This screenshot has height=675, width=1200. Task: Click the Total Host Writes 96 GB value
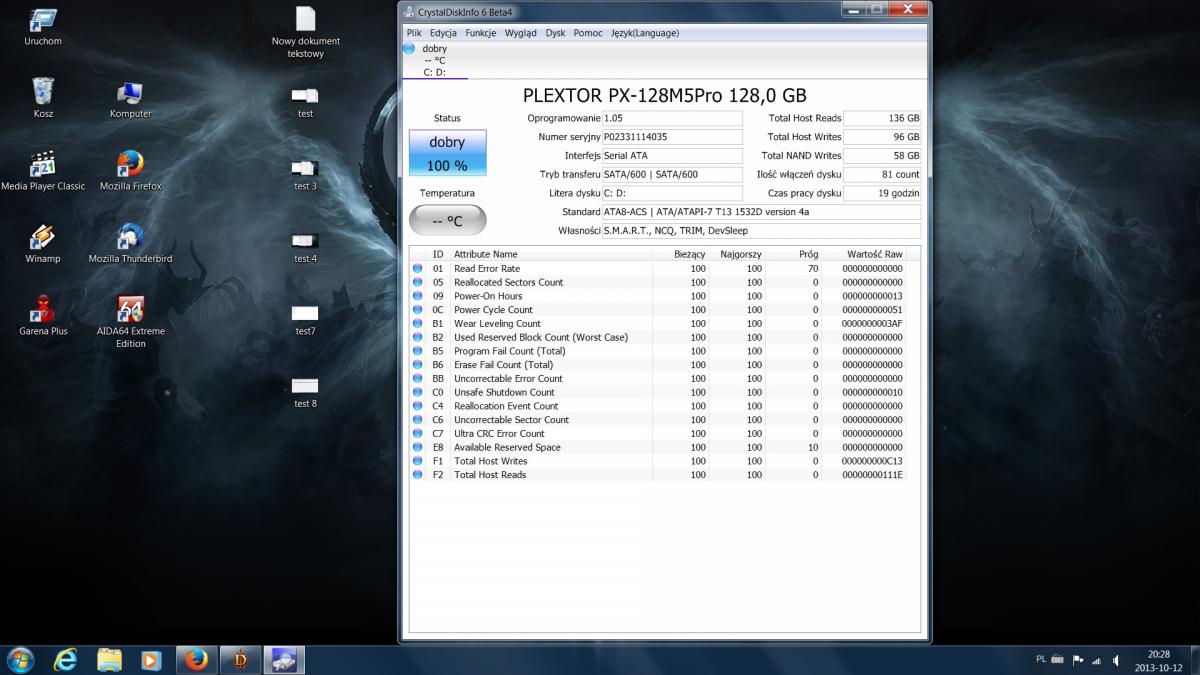pyautogui.click(x=882, y=137)
